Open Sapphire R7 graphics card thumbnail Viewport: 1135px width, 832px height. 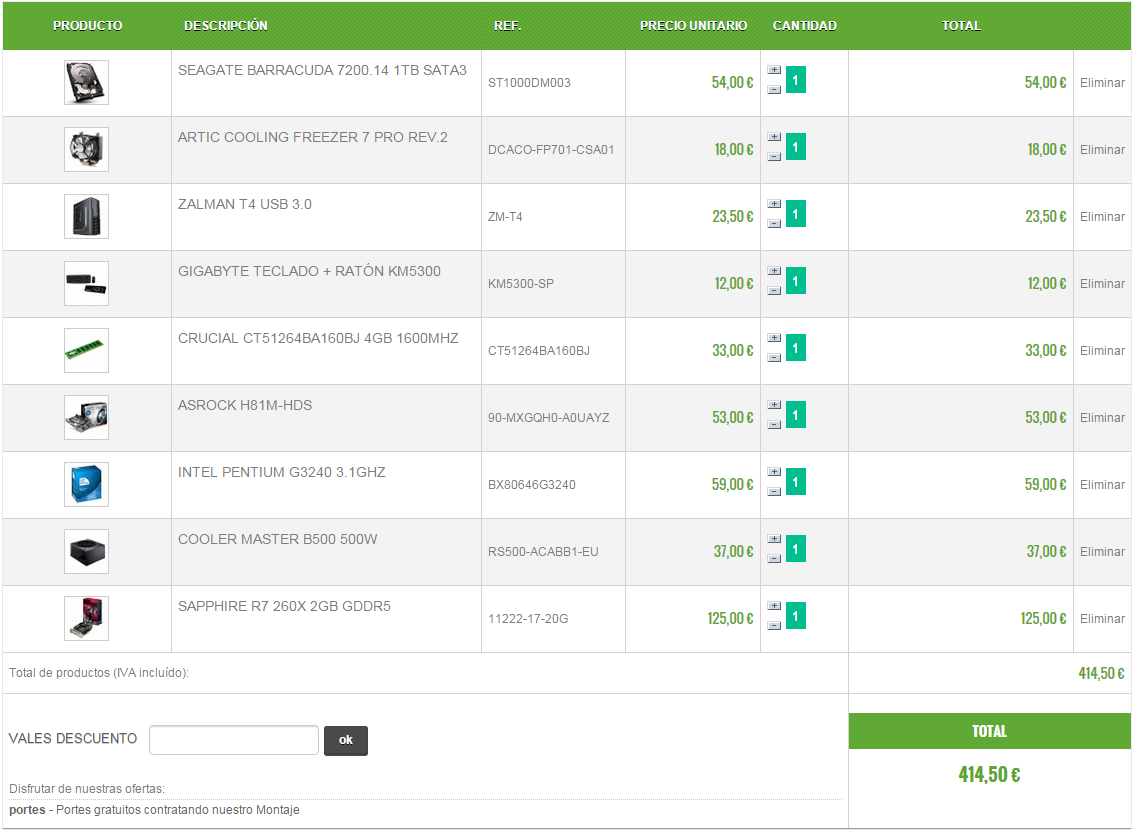(86, 618)
